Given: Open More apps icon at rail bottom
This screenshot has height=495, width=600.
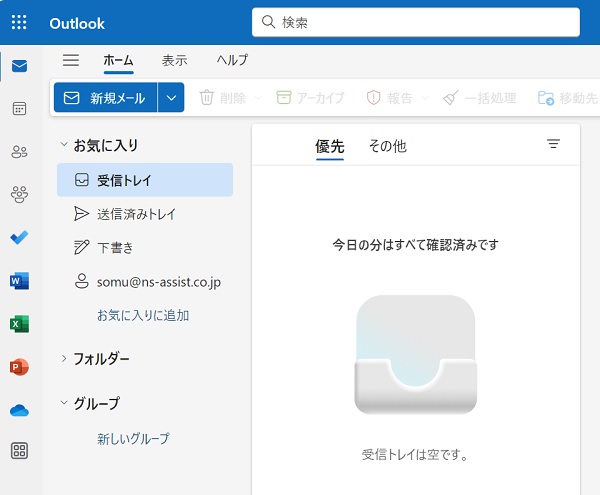Looking at the screenshot, I should click(20, 451).
